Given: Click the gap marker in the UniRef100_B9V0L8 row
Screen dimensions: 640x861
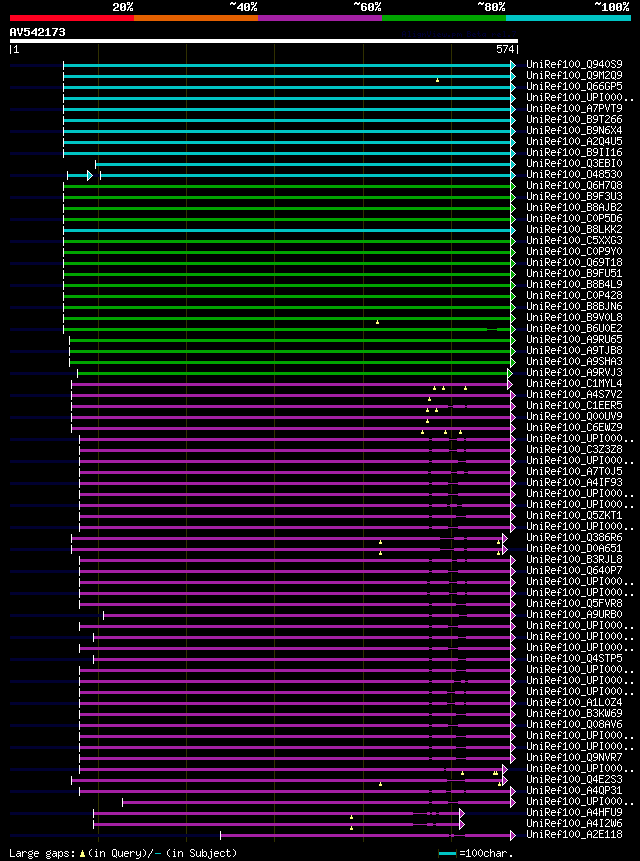Looking at the screenshot, I should (x=378, y=322).
